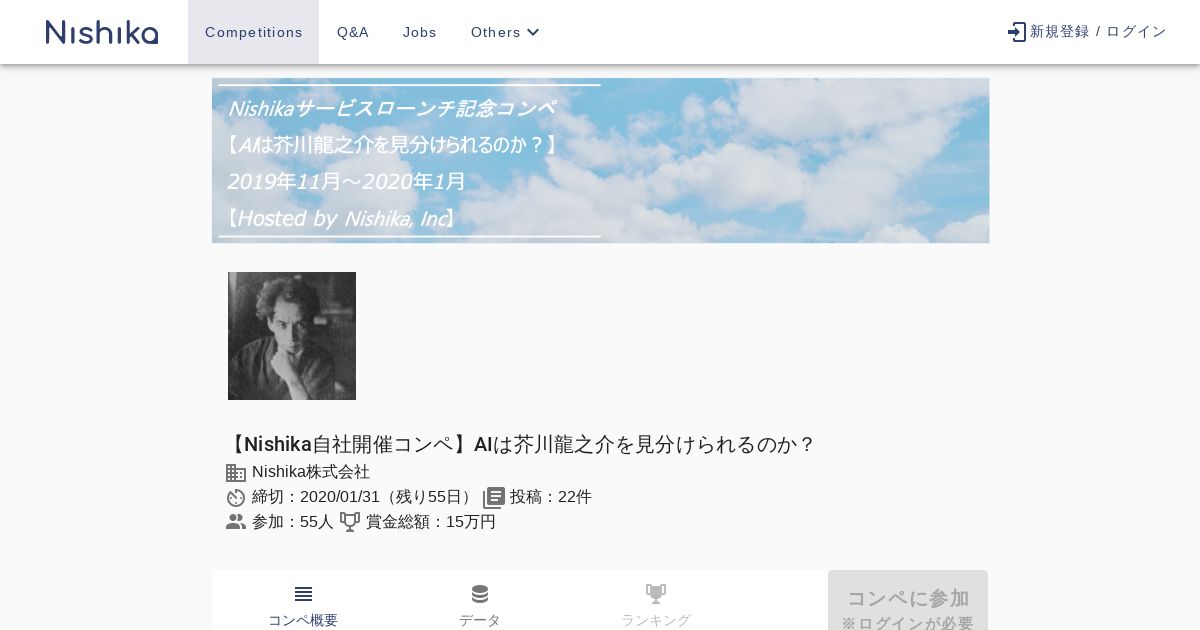Click the 締切：2020/01/31 deadline text

[x=364, y=497]
